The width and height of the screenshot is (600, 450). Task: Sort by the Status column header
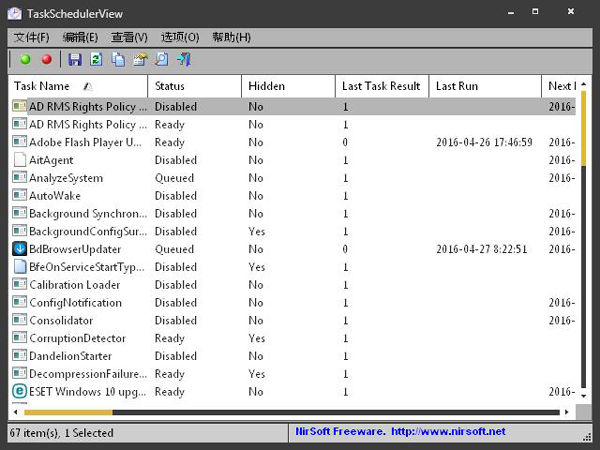coord(195,86)
